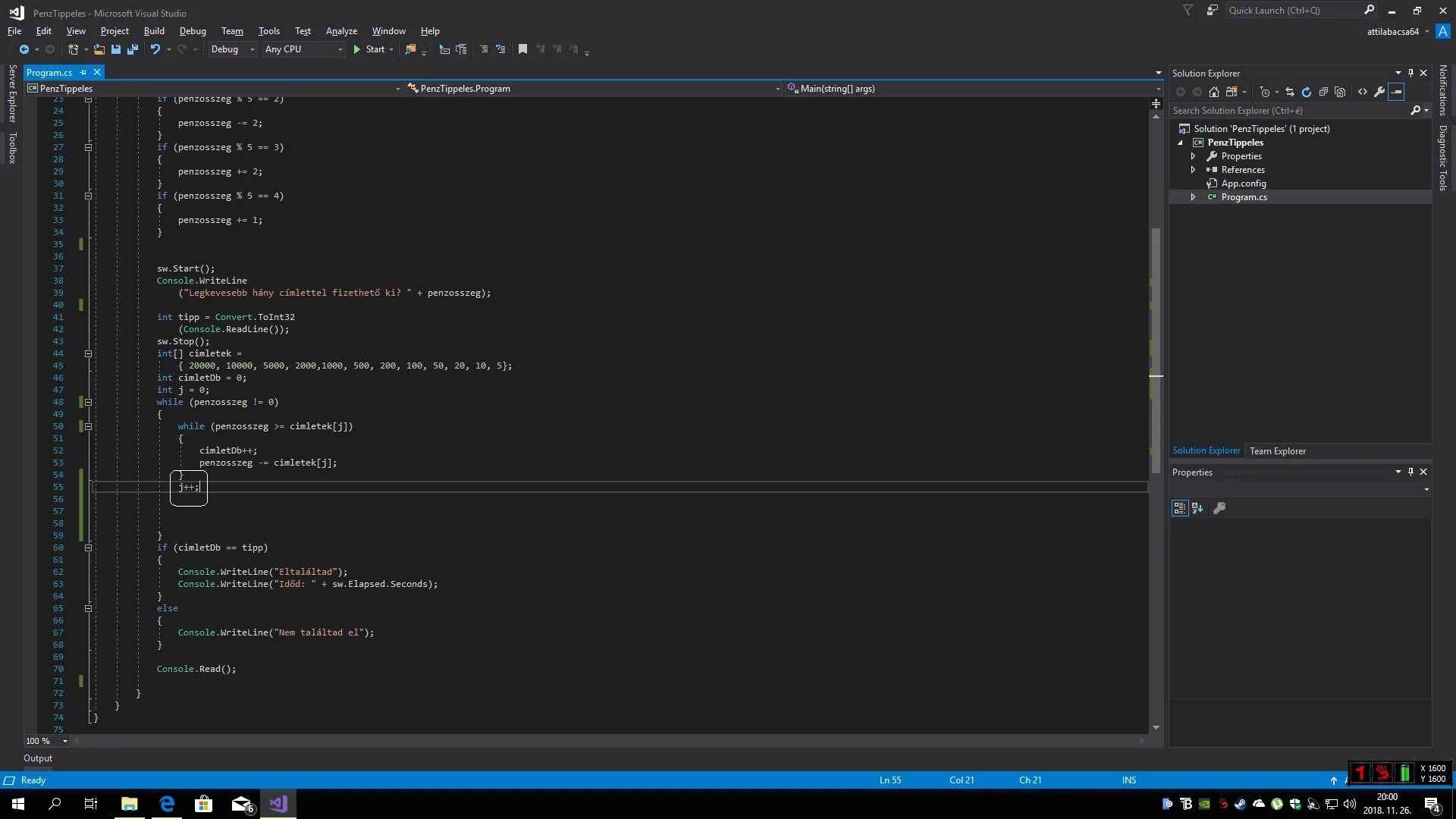Click Comment out selected lines icon
The image size is (1456, 819).
(x=484, y=49)
